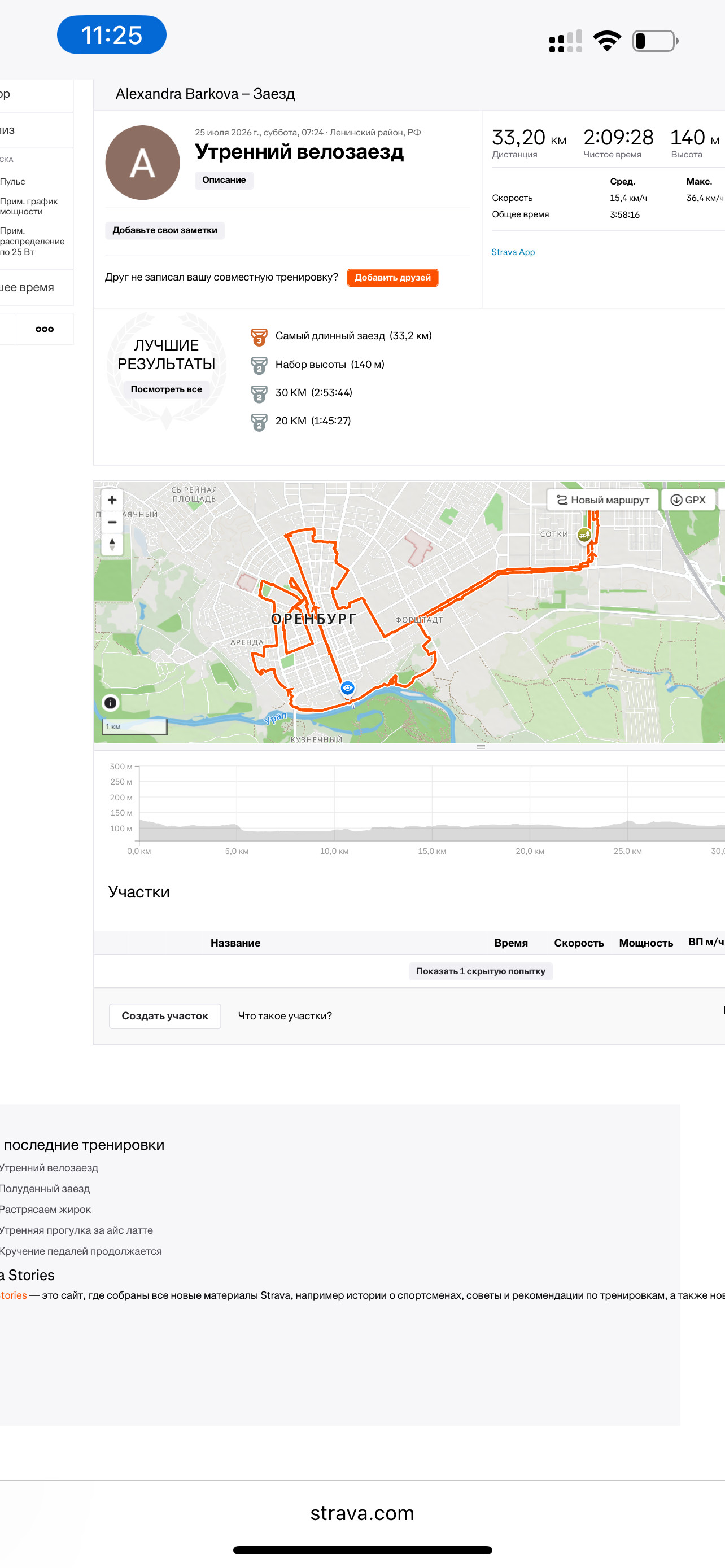Click the longest ride bronze medal icon

coord(259,336)
